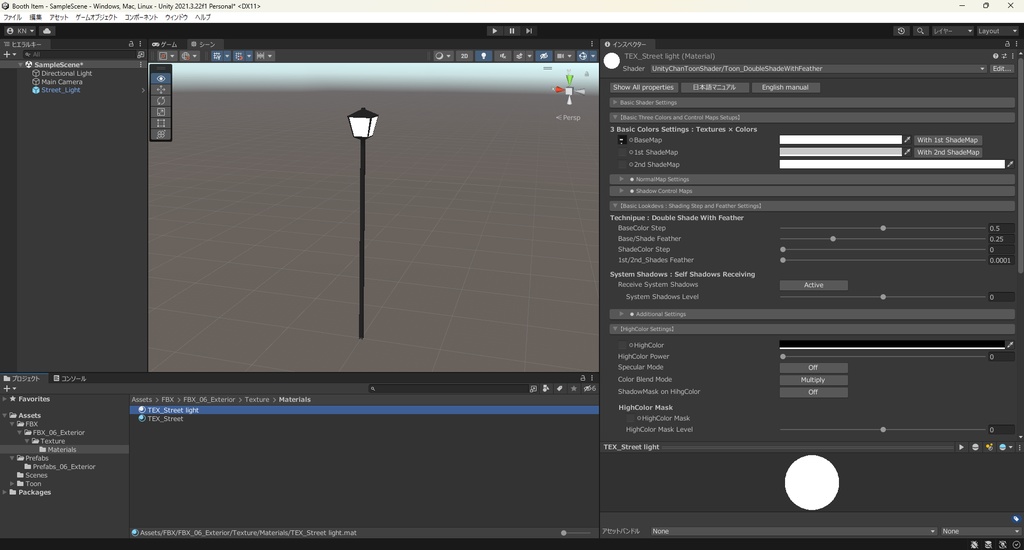The height and width of the screenshot is (550, 1024).
Task: Open the レイヤー layers dropdown
Action: (952, 31)
